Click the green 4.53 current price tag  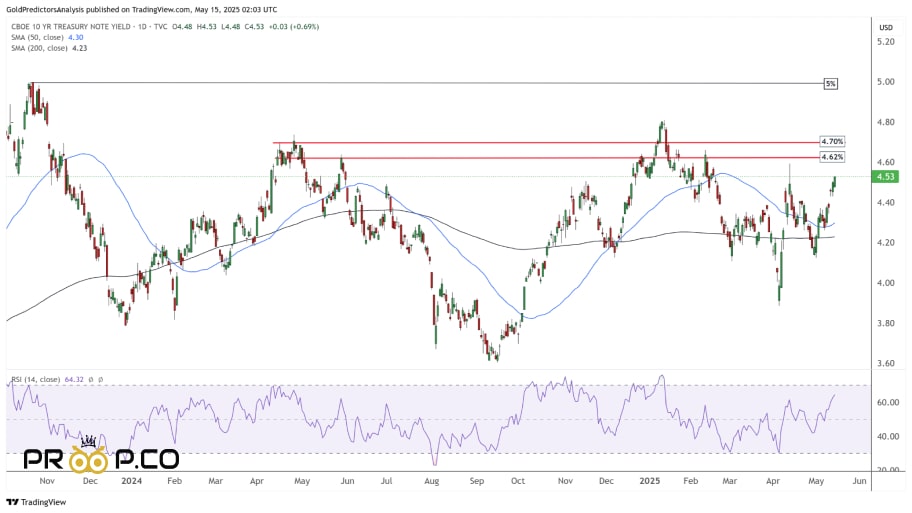coord(885,177)
